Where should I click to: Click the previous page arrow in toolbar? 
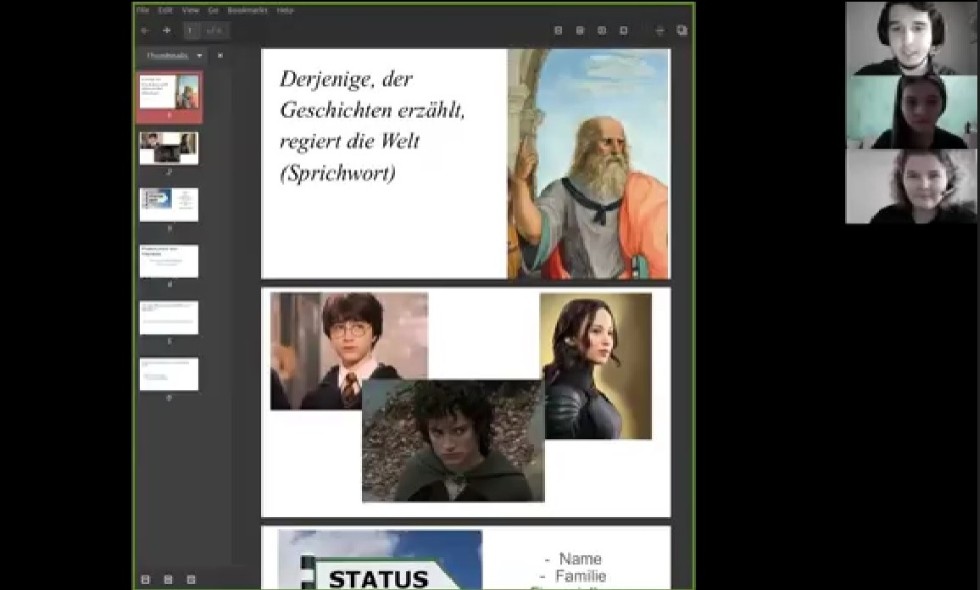[x=145, y=30]
